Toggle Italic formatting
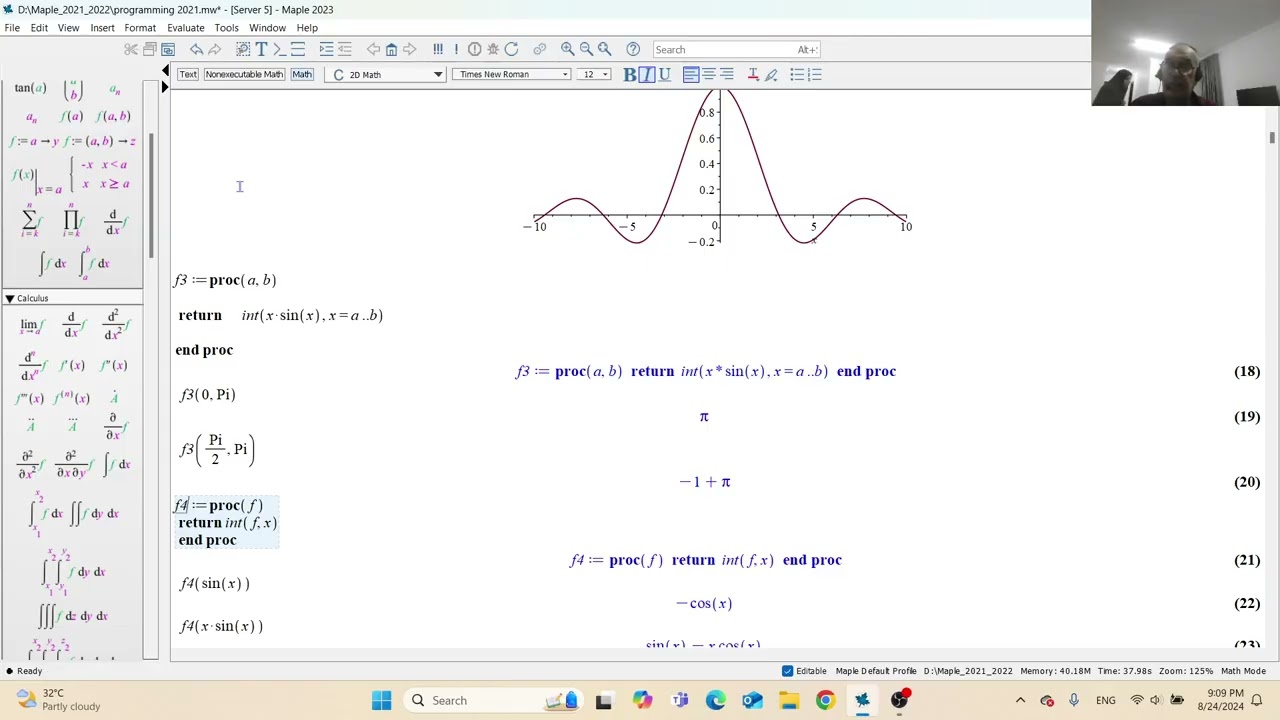Screen dimensions: 1280x720 click(647, 74)
